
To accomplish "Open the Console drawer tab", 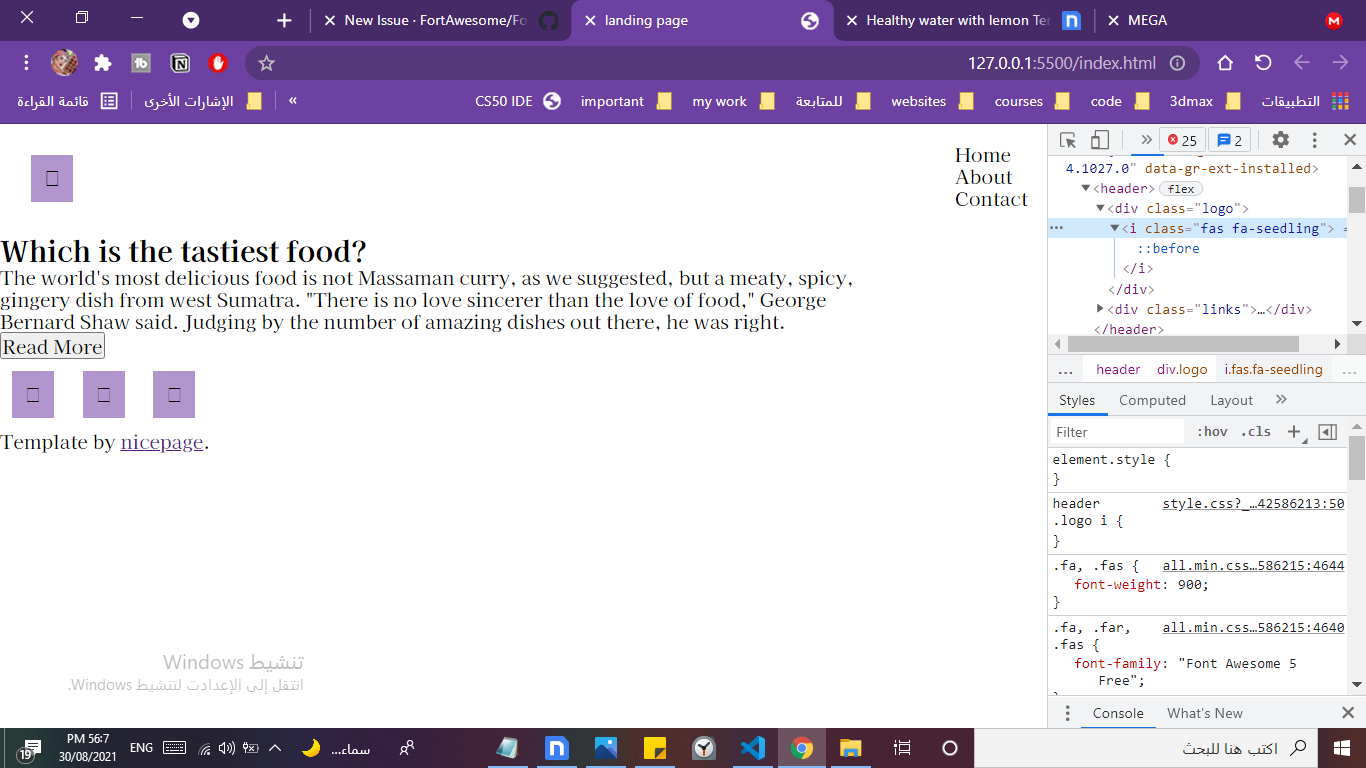I will click(1118, 713).
